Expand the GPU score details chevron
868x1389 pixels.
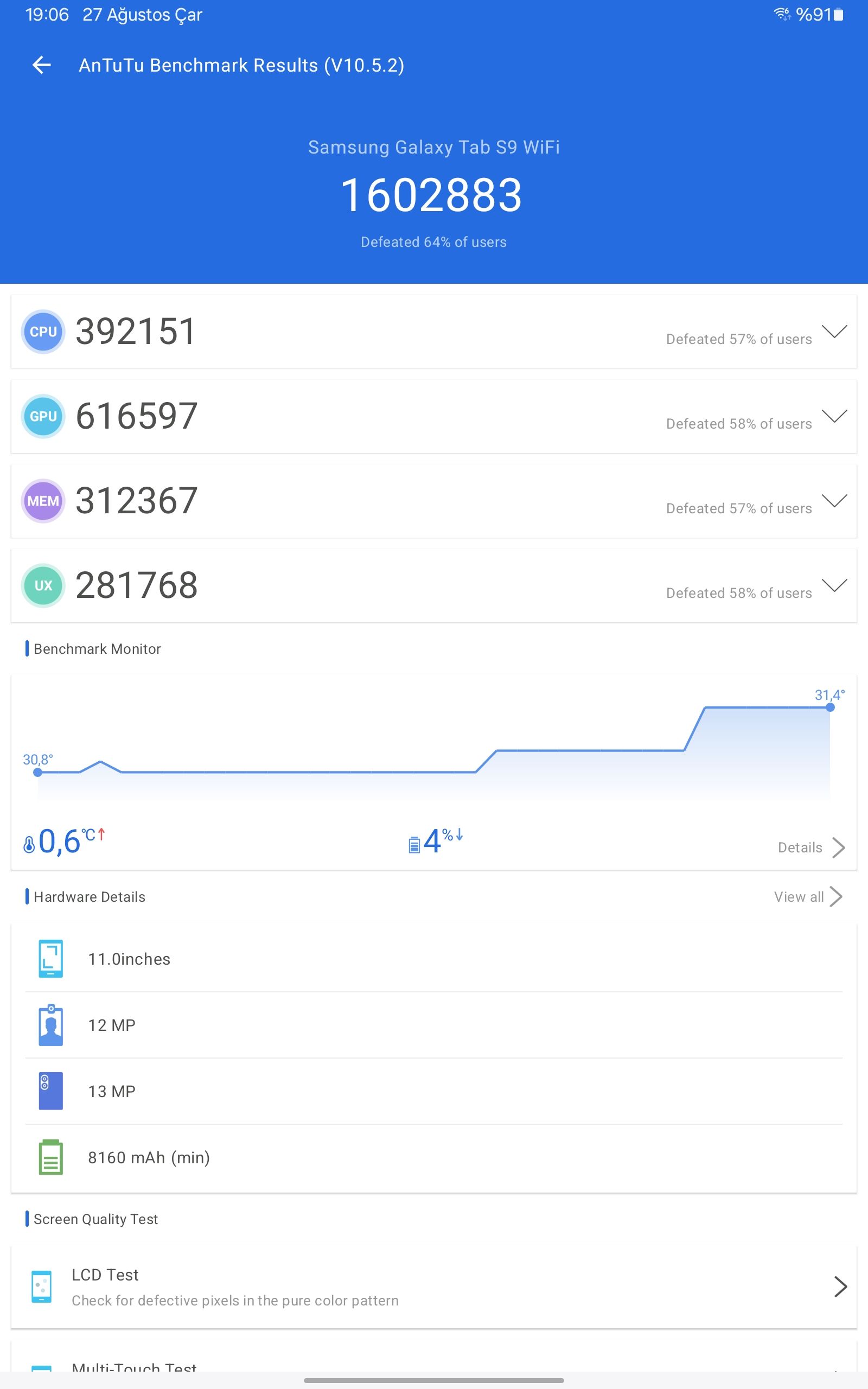click(834, 416)
